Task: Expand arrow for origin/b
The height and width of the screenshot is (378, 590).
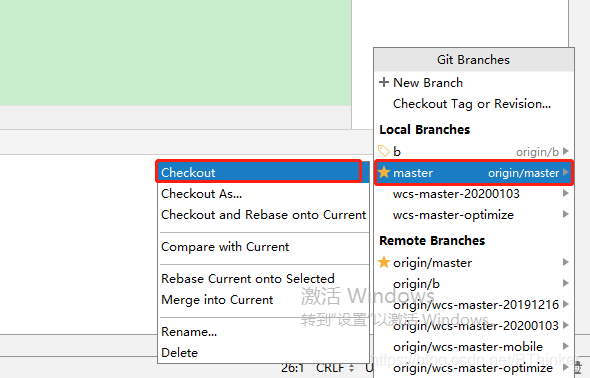Action: [566, 283]
